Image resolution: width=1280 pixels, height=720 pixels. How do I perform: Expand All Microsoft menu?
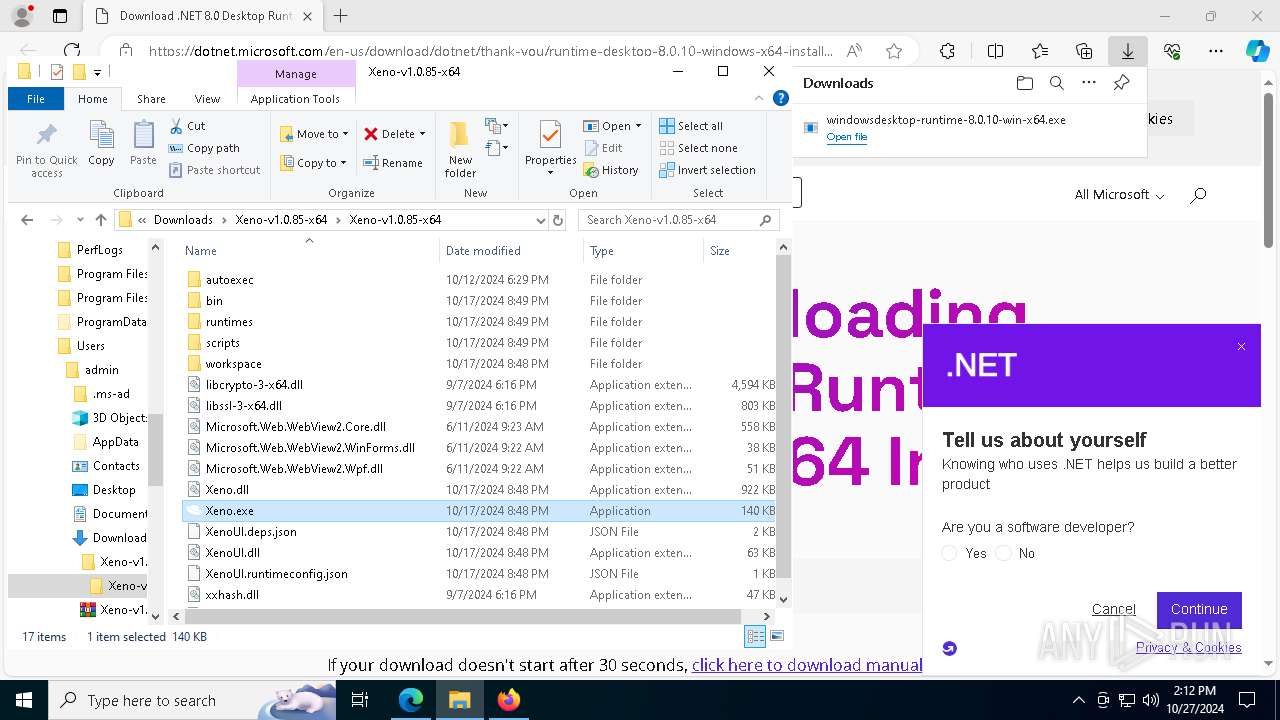tap(1120, 195)
